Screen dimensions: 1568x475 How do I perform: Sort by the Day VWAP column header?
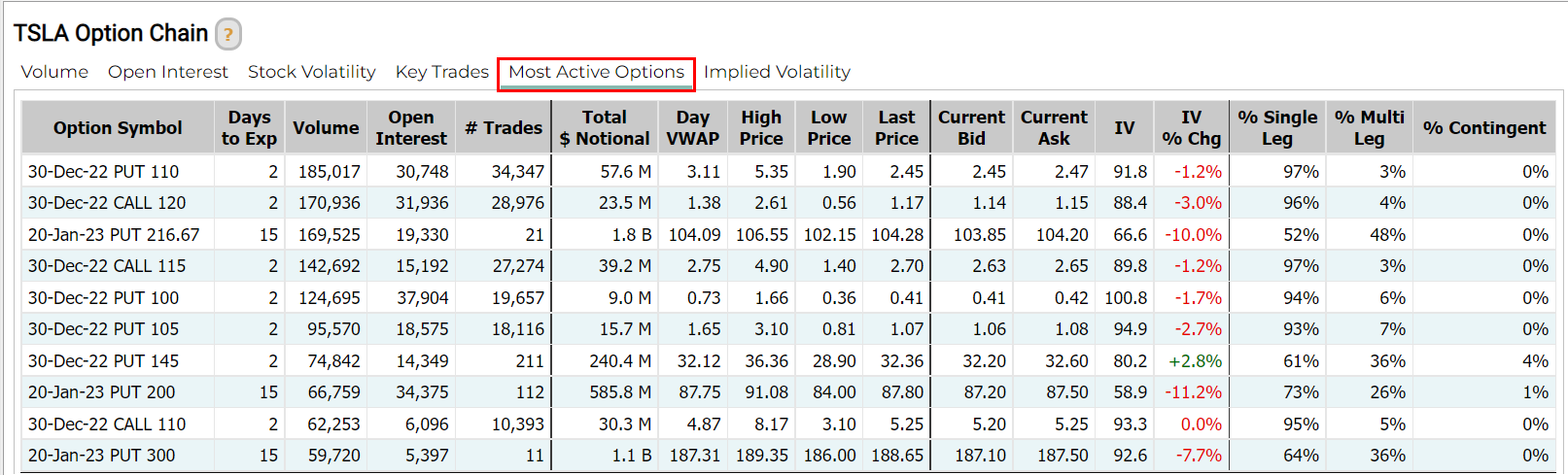pyautogui.click(x=692, y=128)
